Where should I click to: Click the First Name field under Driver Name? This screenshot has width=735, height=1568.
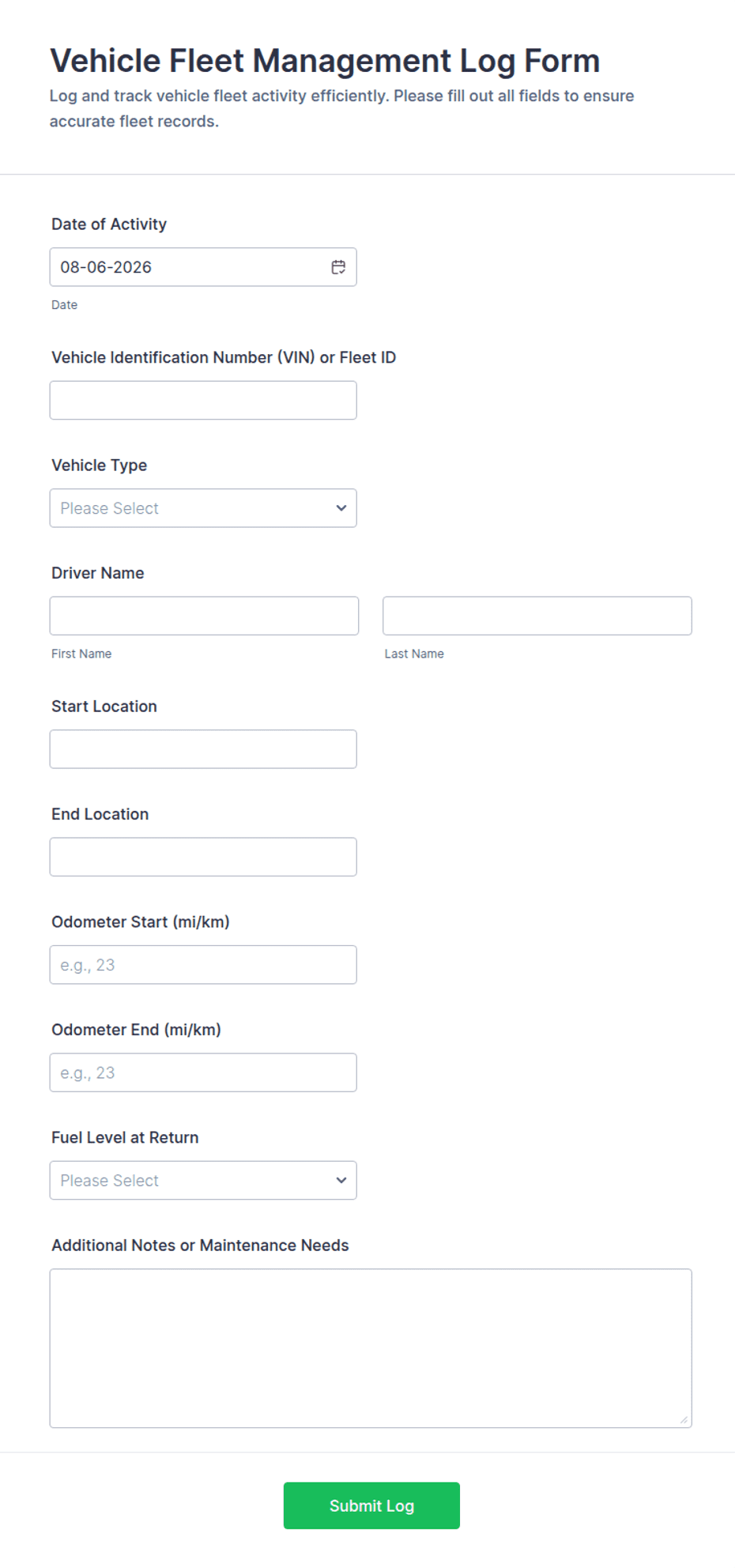[x=204, y=616]
